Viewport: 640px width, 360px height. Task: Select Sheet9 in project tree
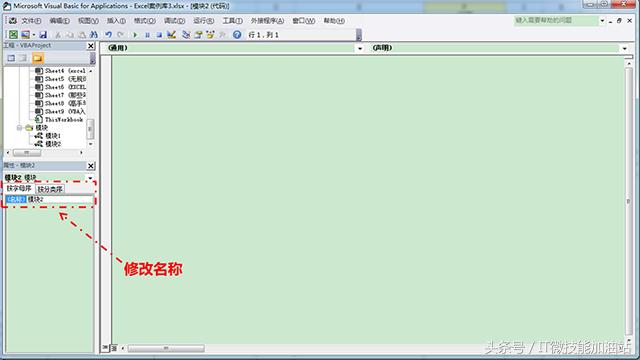coord(60,111)
